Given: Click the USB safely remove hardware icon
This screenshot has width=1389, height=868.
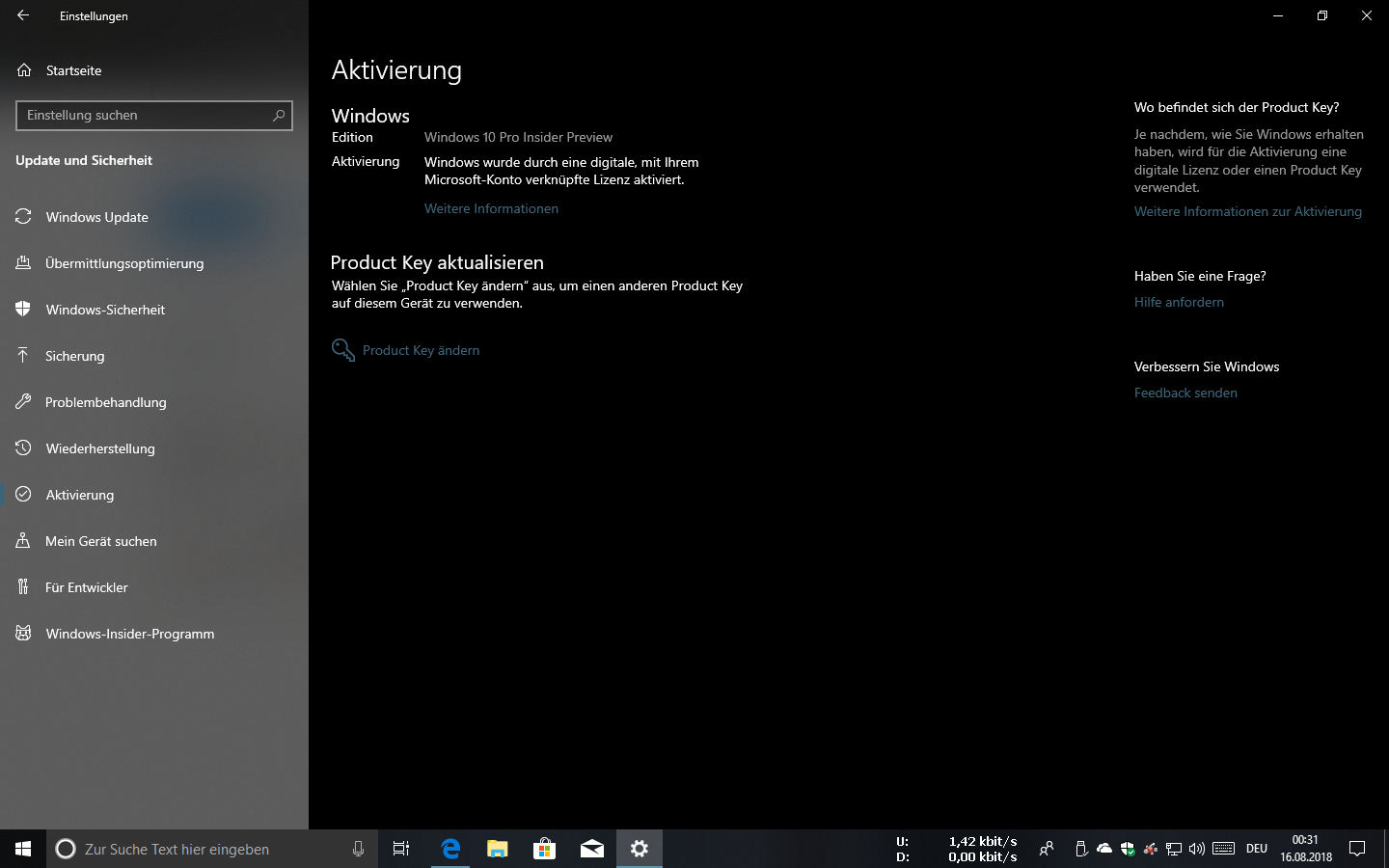Looking at the screenshot, I should coord(1081,849).
